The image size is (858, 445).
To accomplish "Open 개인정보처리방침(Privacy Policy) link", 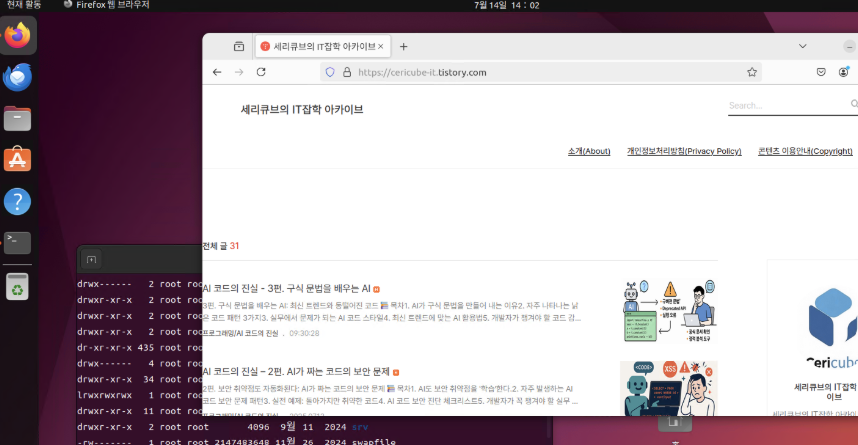I will click(x=684, y=151).
